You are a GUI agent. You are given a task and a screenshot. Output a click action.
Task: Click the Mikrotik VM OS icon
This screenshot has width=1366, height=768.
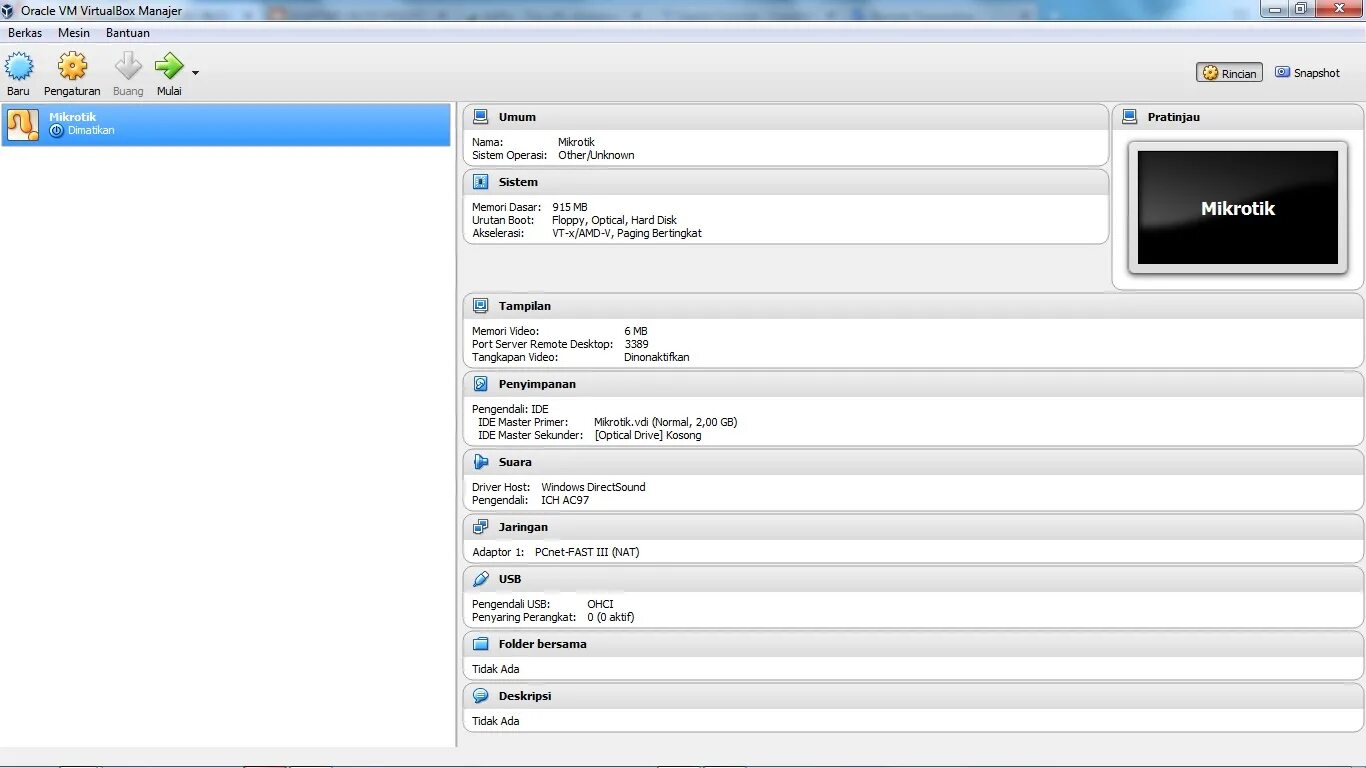tap(22, 124)
